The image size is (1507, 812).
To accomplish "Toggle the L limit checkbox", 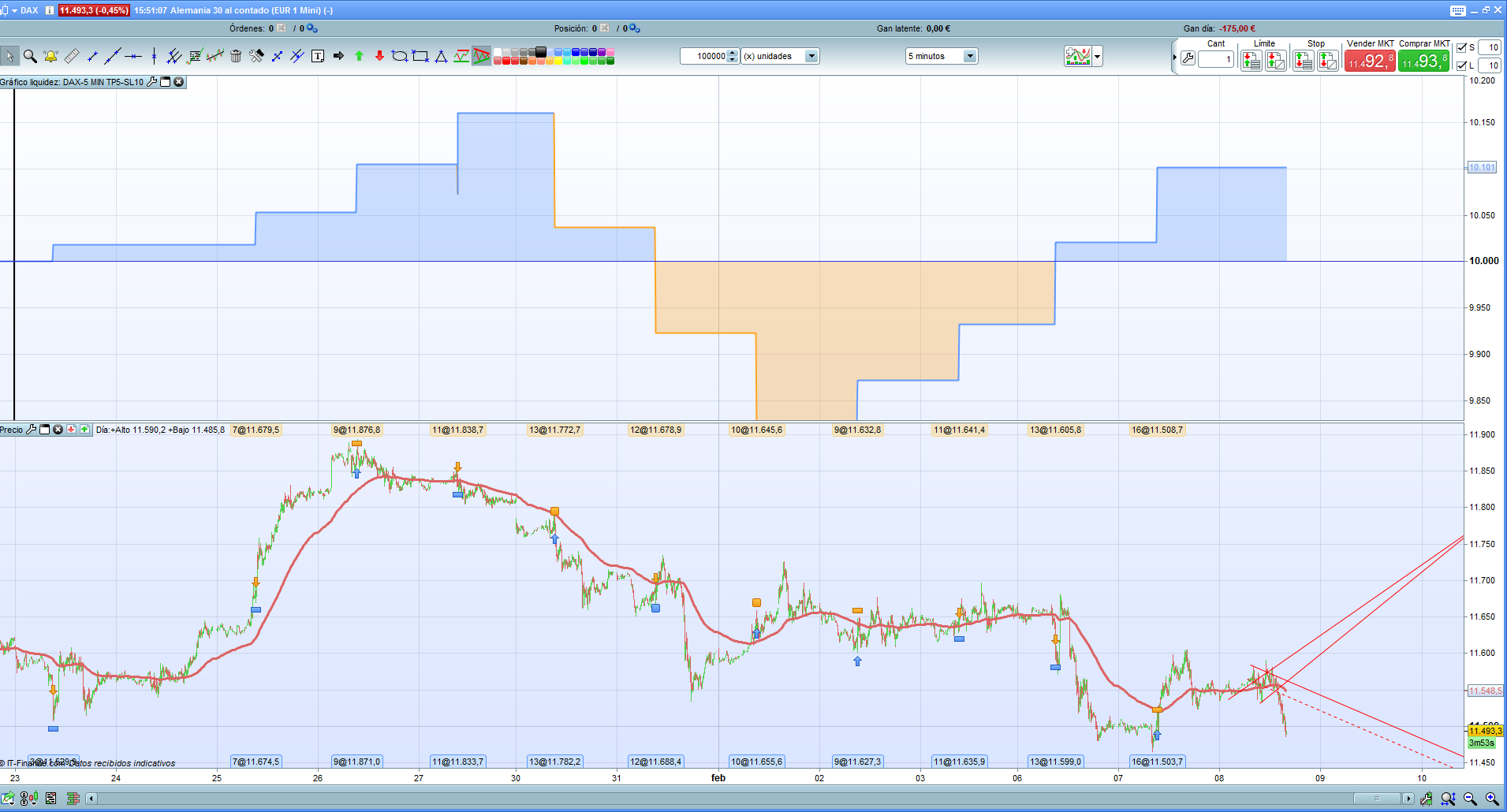I will 1461,65.
